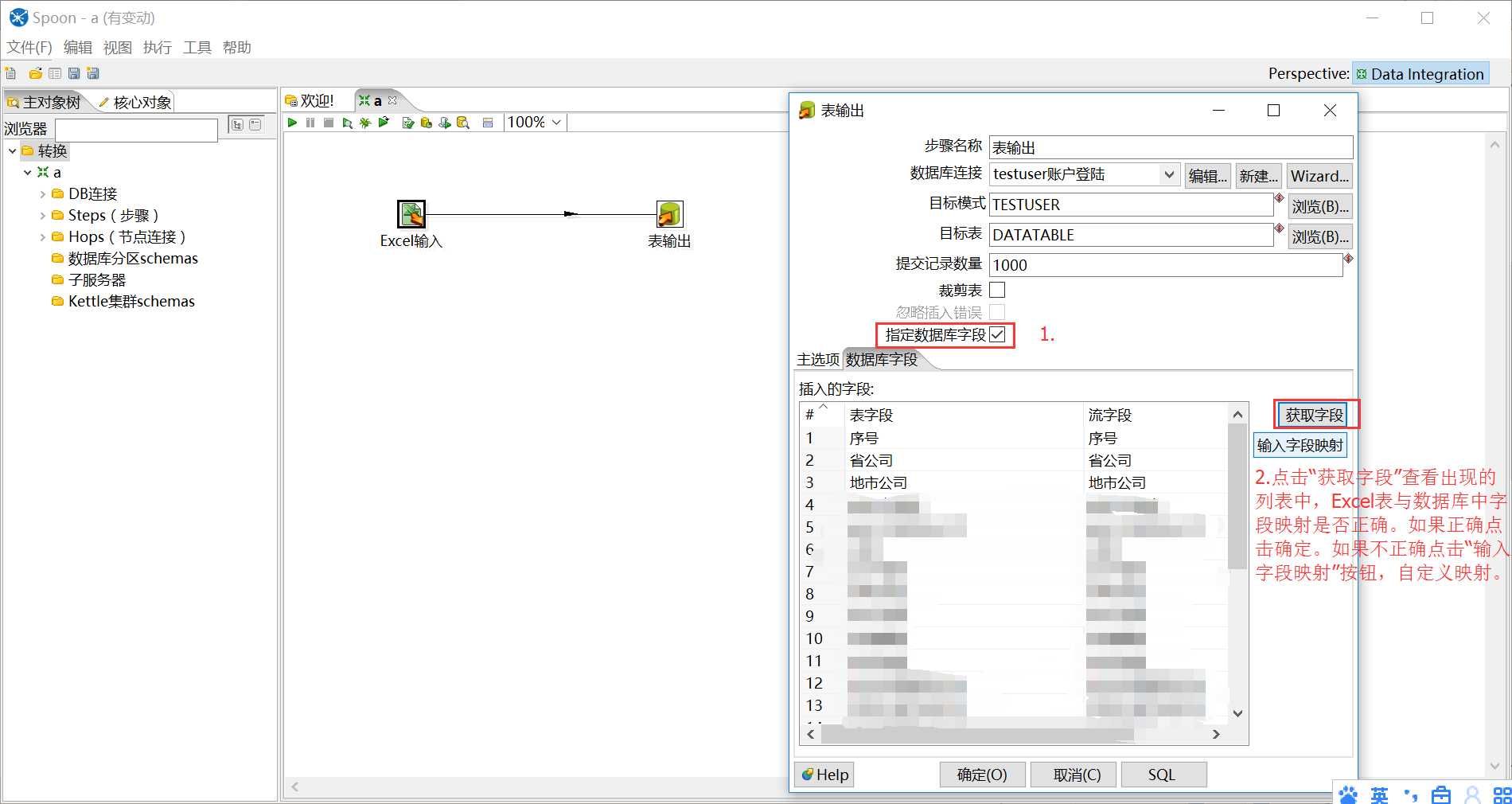This screenshot has width=1512, height=804.
Task: Open the 视图 menu
Action: [x=118, y=47]
